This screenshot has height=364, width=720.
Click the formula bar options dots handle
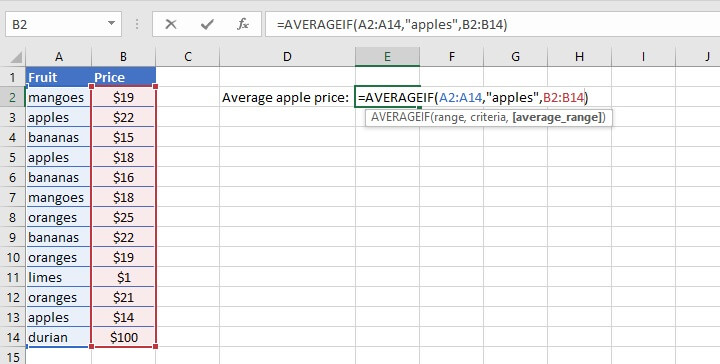137,24
